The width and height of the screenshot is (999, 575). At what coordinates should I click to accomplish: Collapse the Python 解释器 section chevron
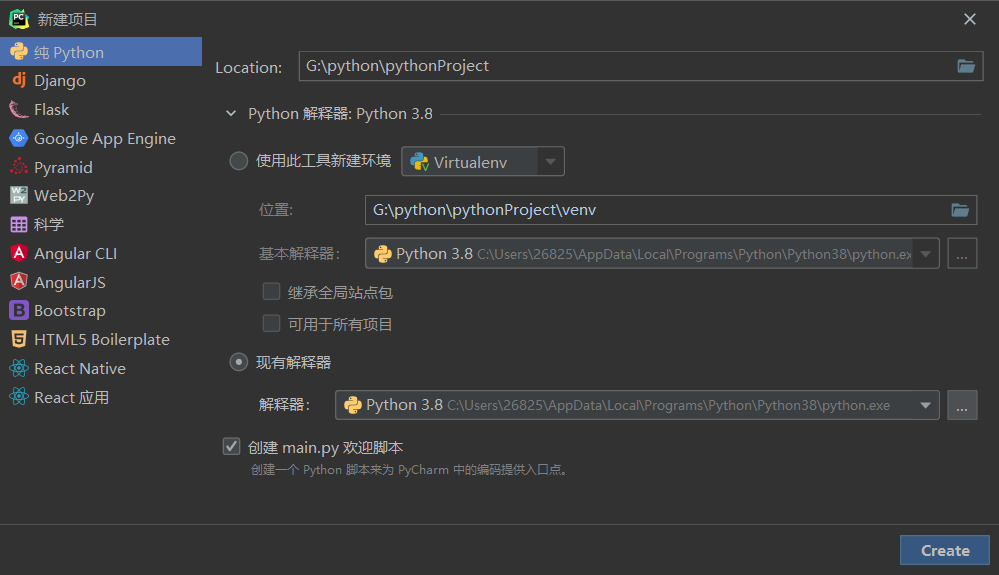(232, 114)
